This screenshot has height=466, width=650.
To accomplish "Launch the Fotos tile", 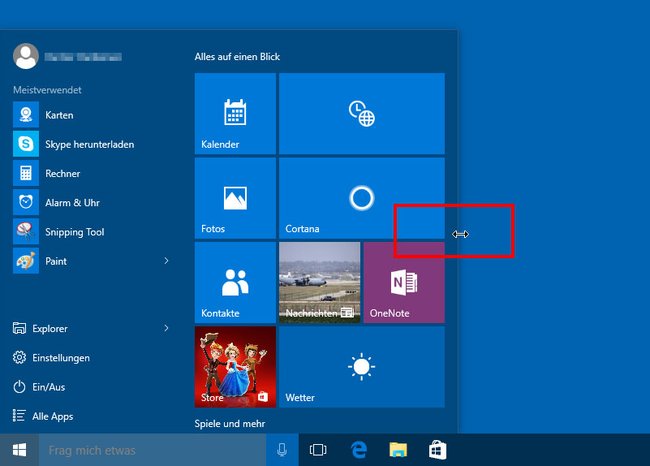I will [x=235, y=198].
